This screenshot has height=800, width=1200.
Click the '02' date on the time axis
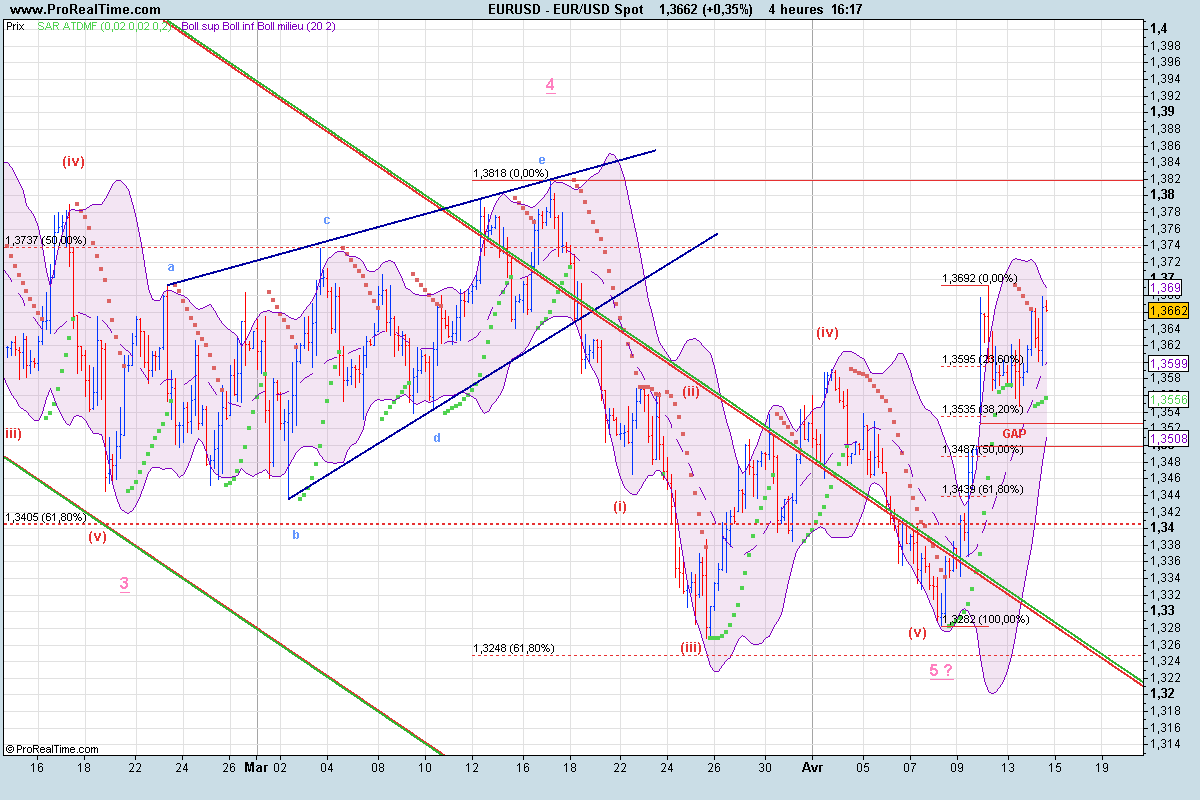[280, 770]
